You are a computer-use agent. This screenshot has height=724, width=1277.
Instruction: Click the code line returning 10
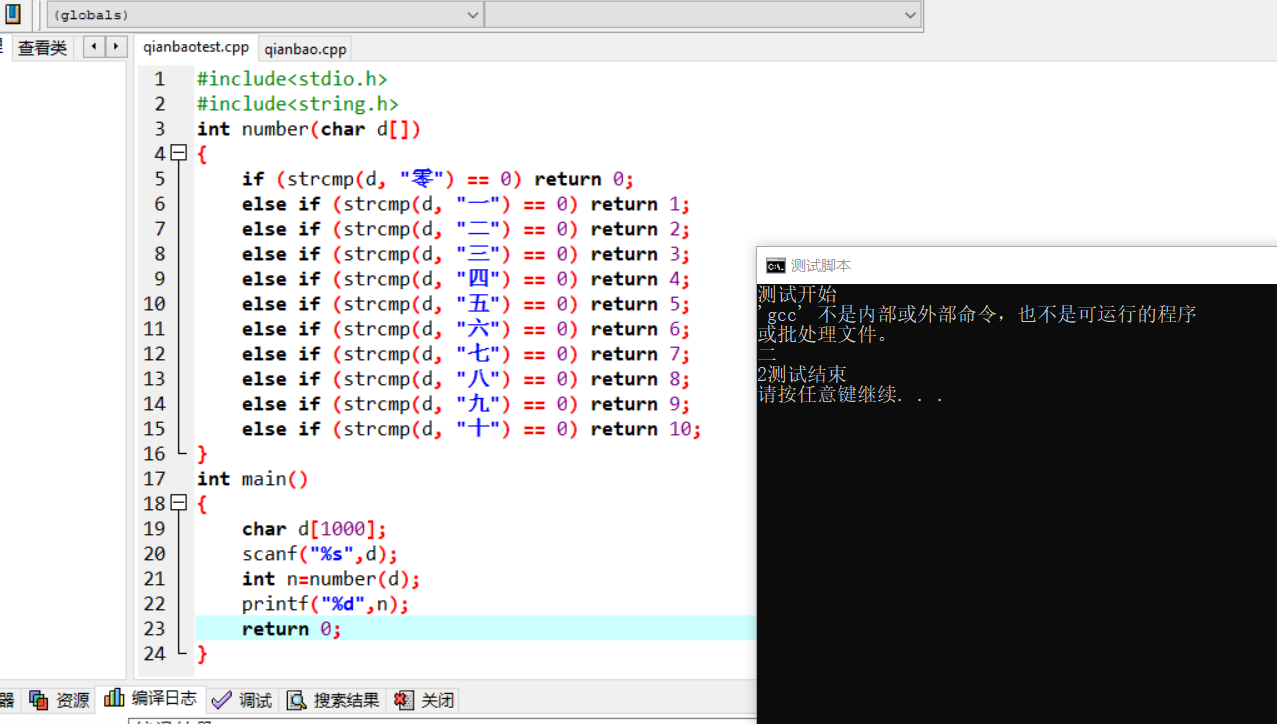pos(472,429)
